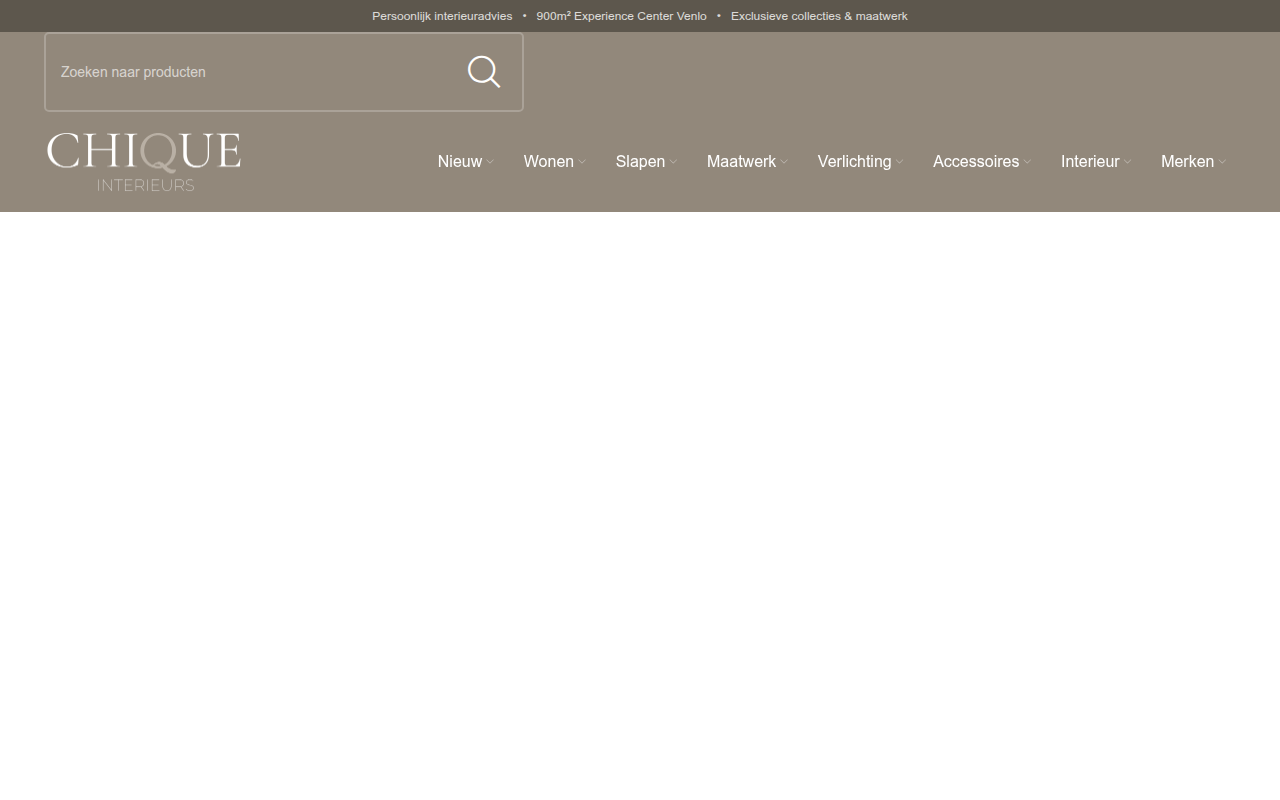This screenshot has width=1280, height=800.
Task: Click 'Persoonlijk interieuradvies' in top banner
Action: point(442,16)
